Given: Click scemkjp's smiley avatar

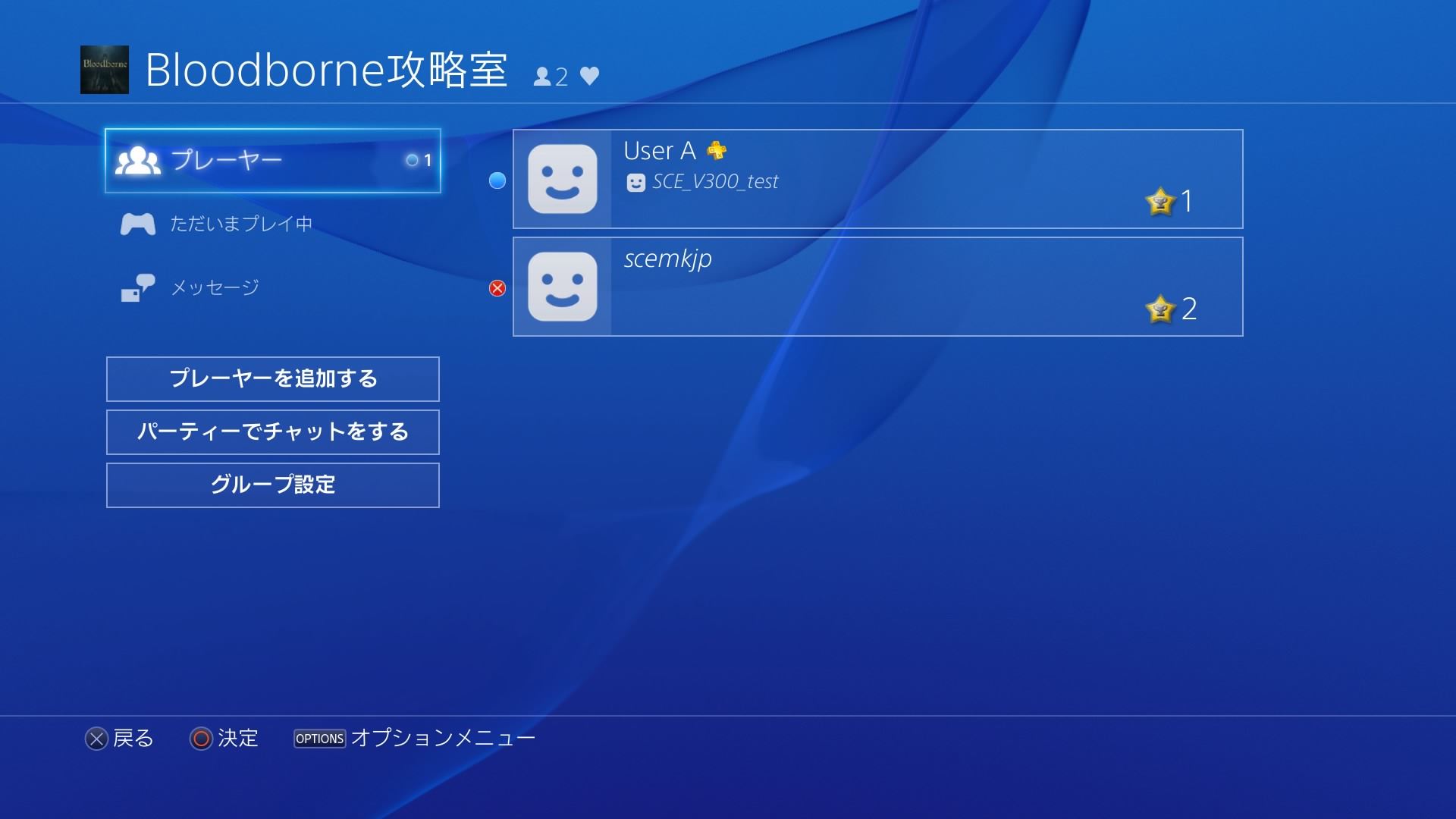Looking at the screenshot, I should pos(563,287).
